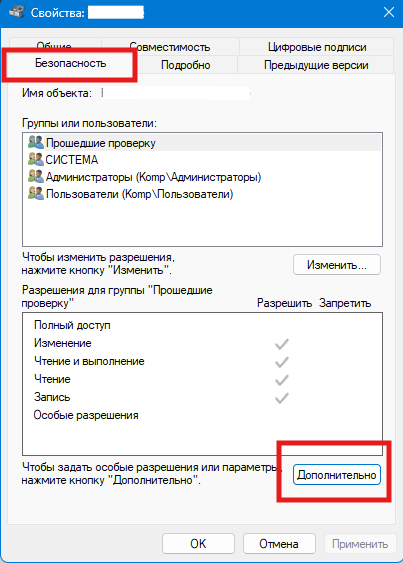
Task: Click the Отмена button
Action: pyautogui.click(x=279, y=544)
